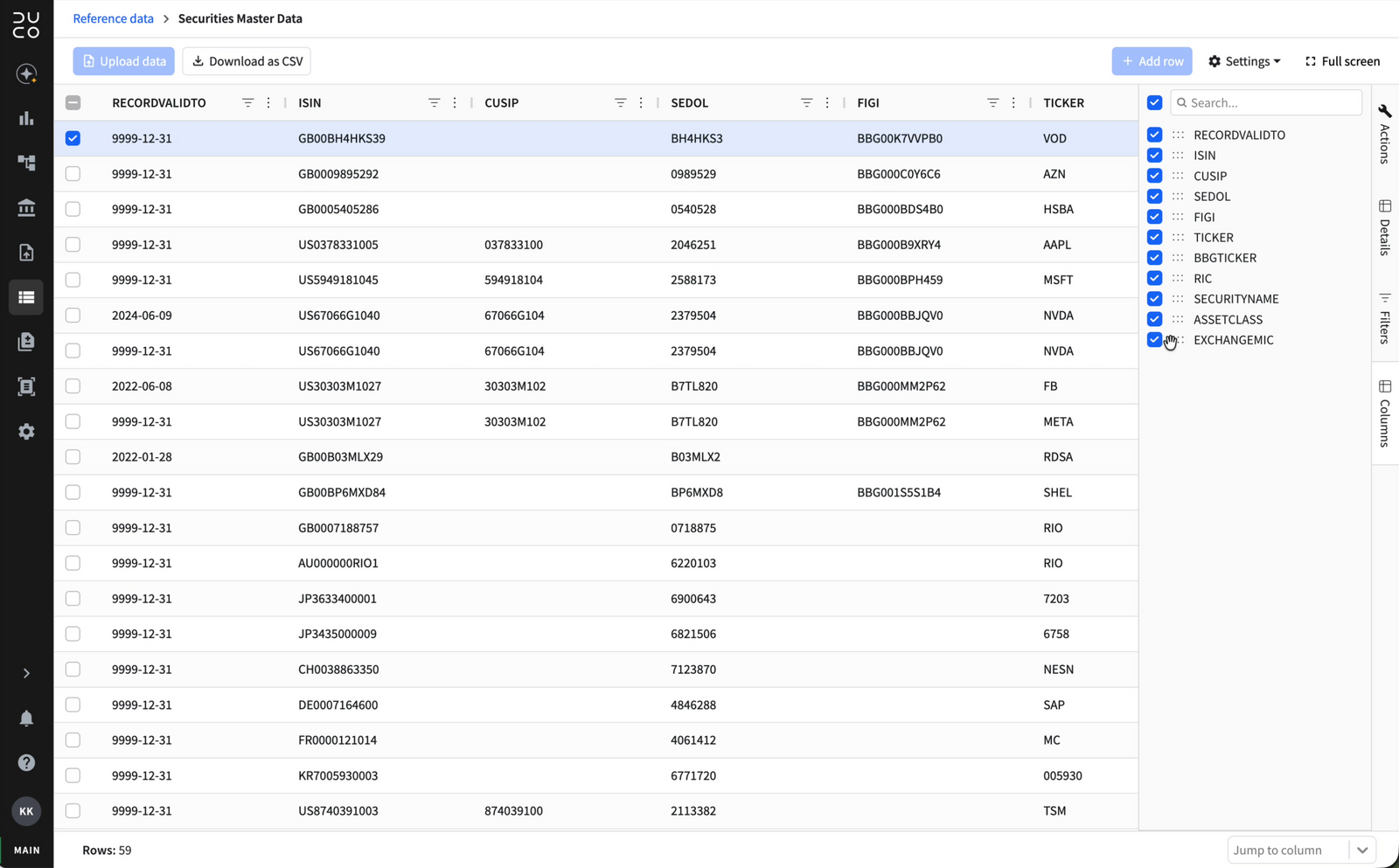
Task: Open the bank building sidebar icon
Action: click(26, 207)
